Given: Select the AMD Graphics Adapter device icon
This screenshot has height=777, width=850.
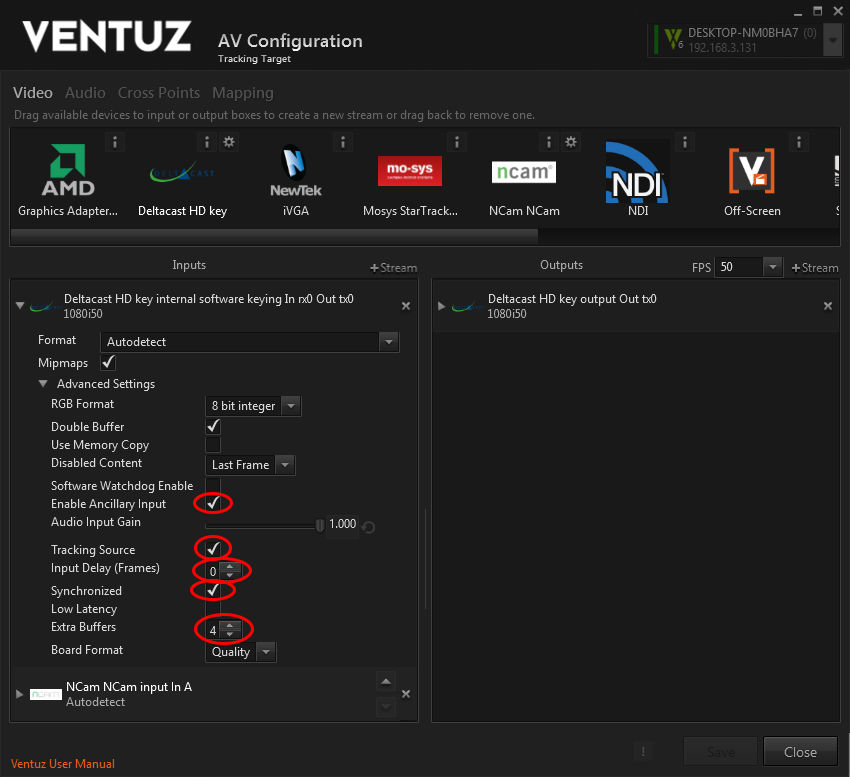Looking at the screenshot, I should (68, 172).
